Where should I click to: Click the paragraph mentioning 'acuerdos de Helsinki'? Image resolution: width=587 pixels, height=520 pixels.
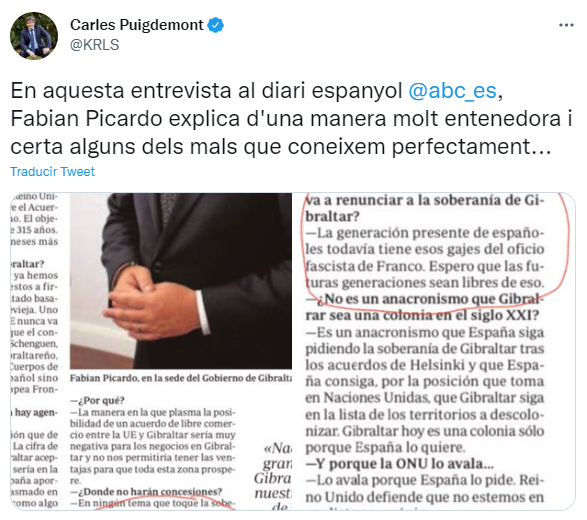click(425, 389)
